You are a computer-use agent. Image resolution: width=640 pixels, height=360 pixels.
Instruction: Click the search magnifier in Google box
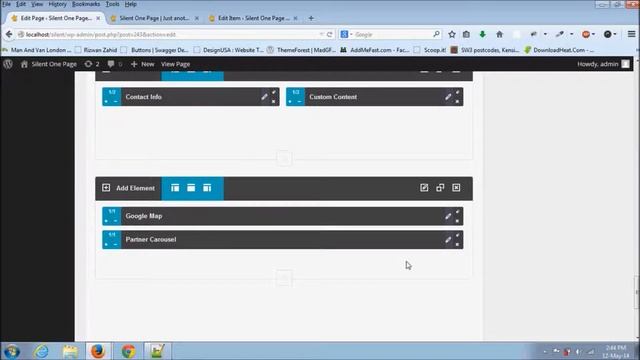coord(436,34)
